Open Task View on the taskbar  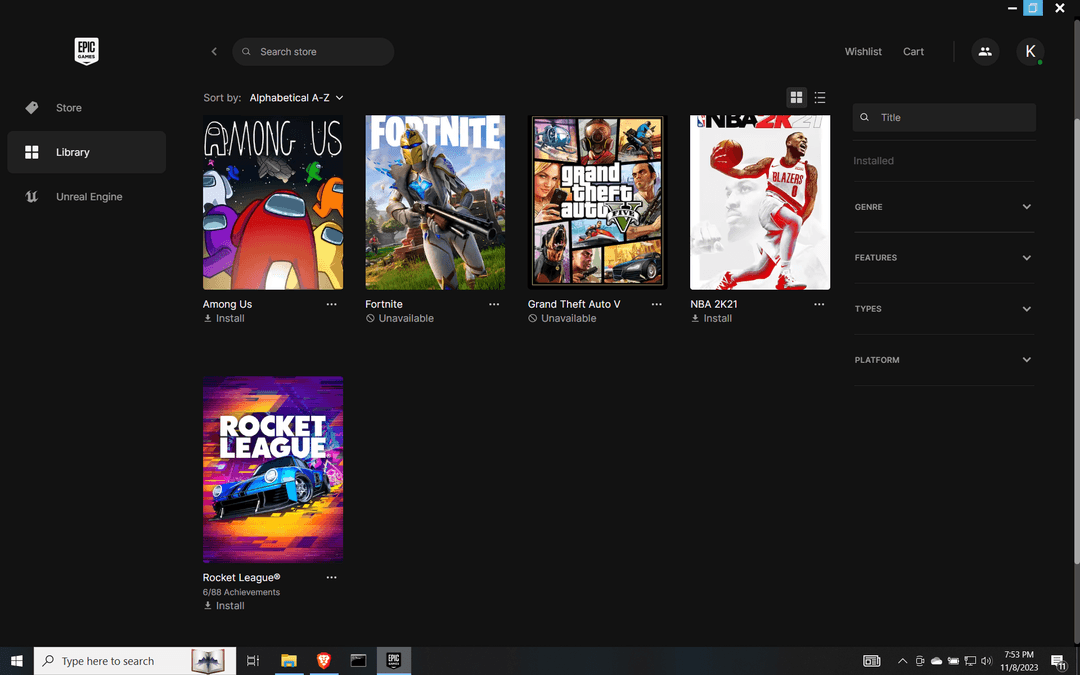[x=253, y=661]
